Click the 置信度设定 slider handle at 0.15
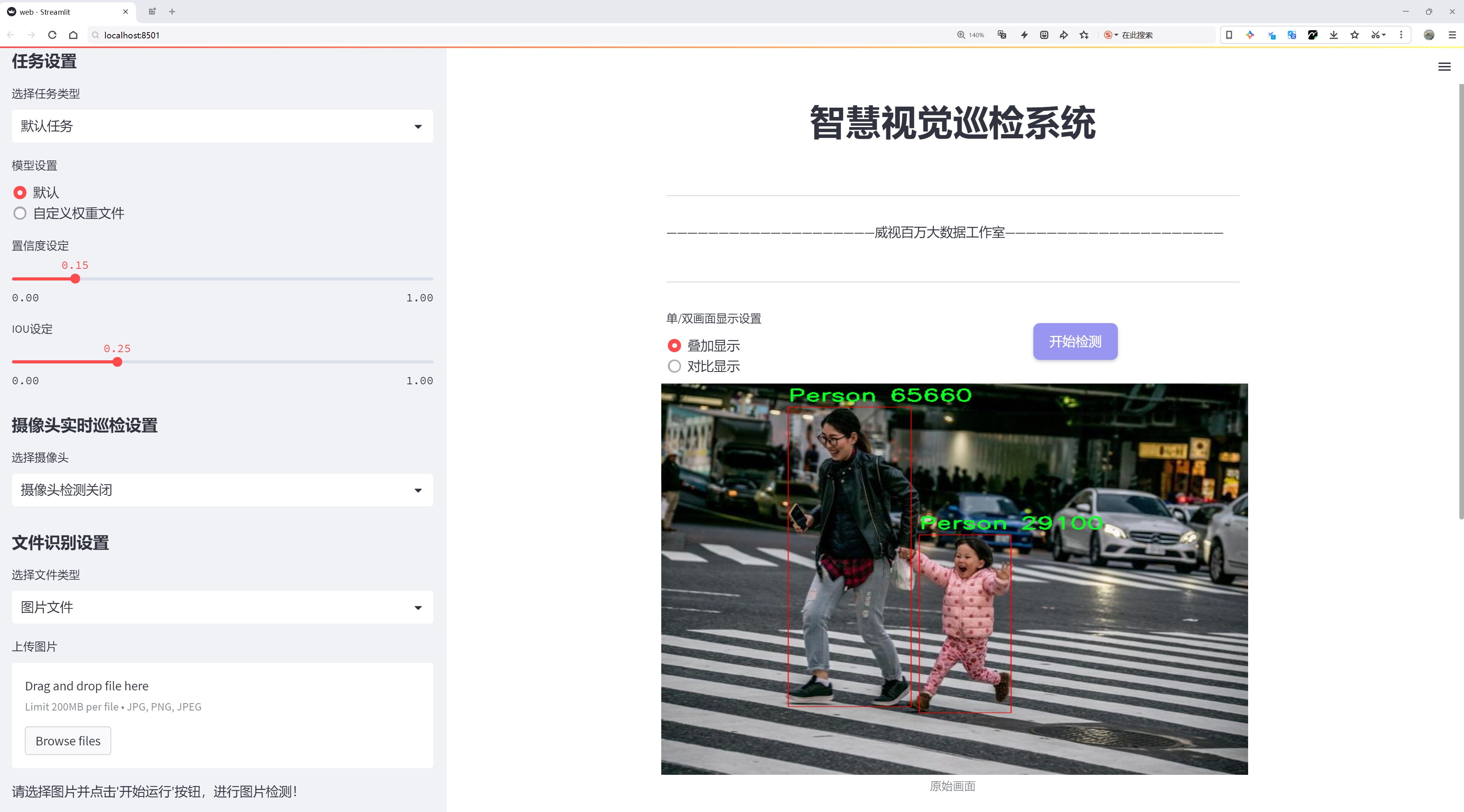The width and height of the screenshot is (1464, 812). click(75, 279)
